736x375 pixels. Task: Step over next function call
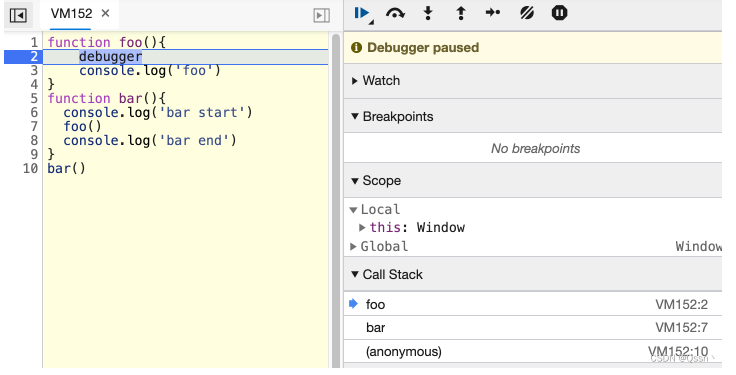[x=395, y=13]
